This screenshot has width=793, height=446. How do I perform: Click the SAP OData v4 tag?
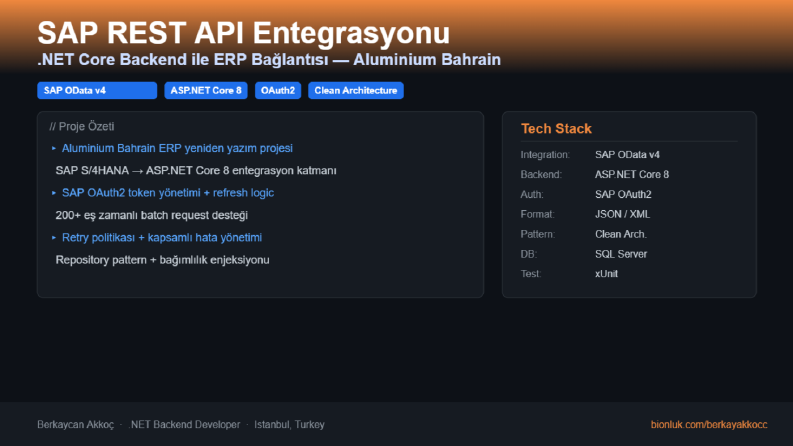[97, 91]
